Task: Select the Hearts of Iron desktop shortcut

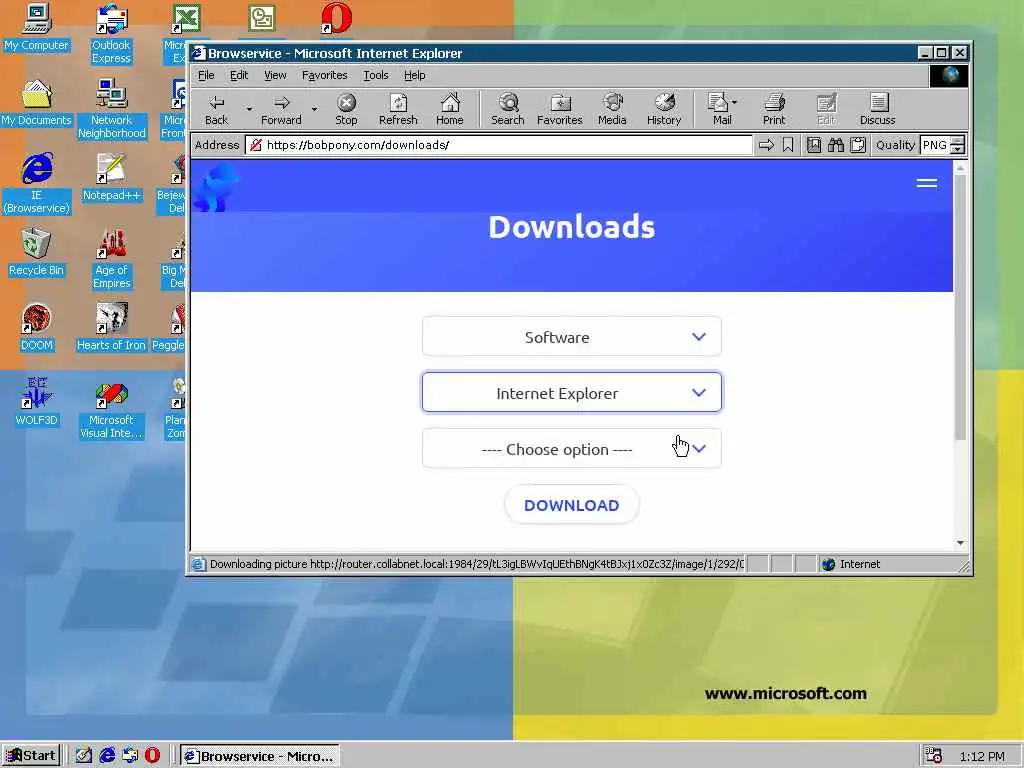Action: (111, 328)
